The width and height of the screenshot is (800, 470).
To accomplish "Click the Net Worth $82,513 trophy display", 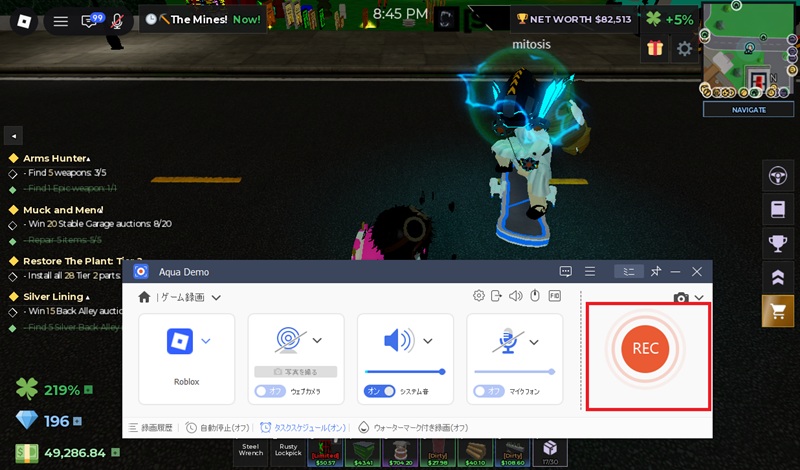I will tap(573, 19).
